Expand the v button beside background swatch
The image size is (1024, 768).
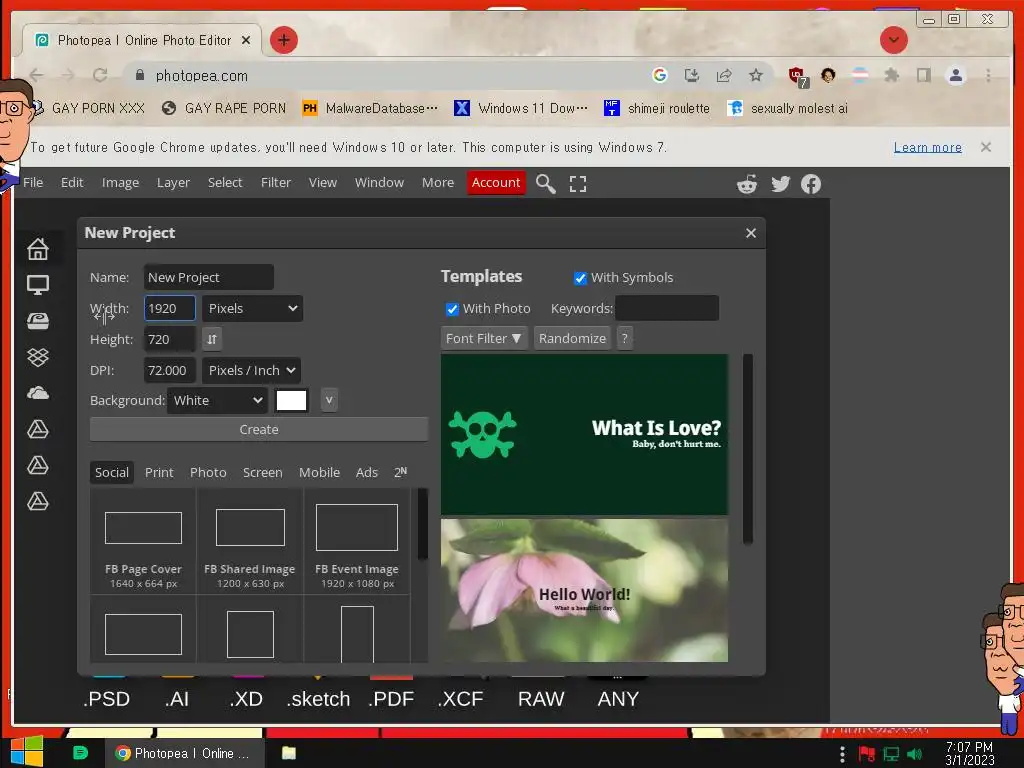[329, 400]
